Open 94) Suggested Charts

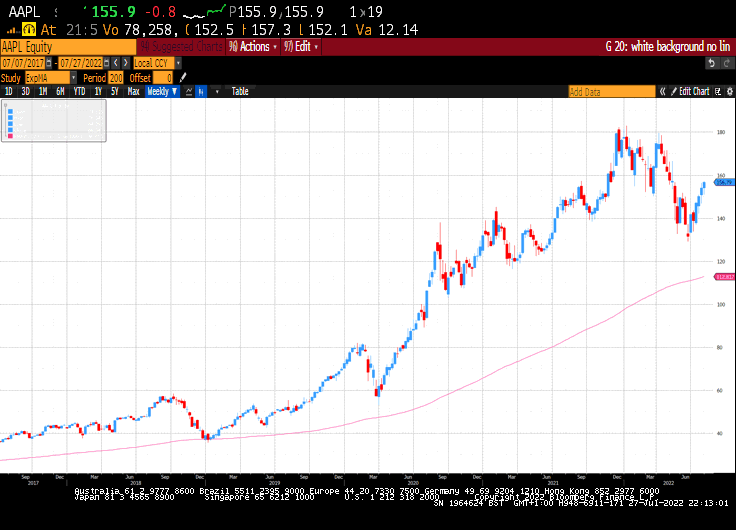coord(181,46)
